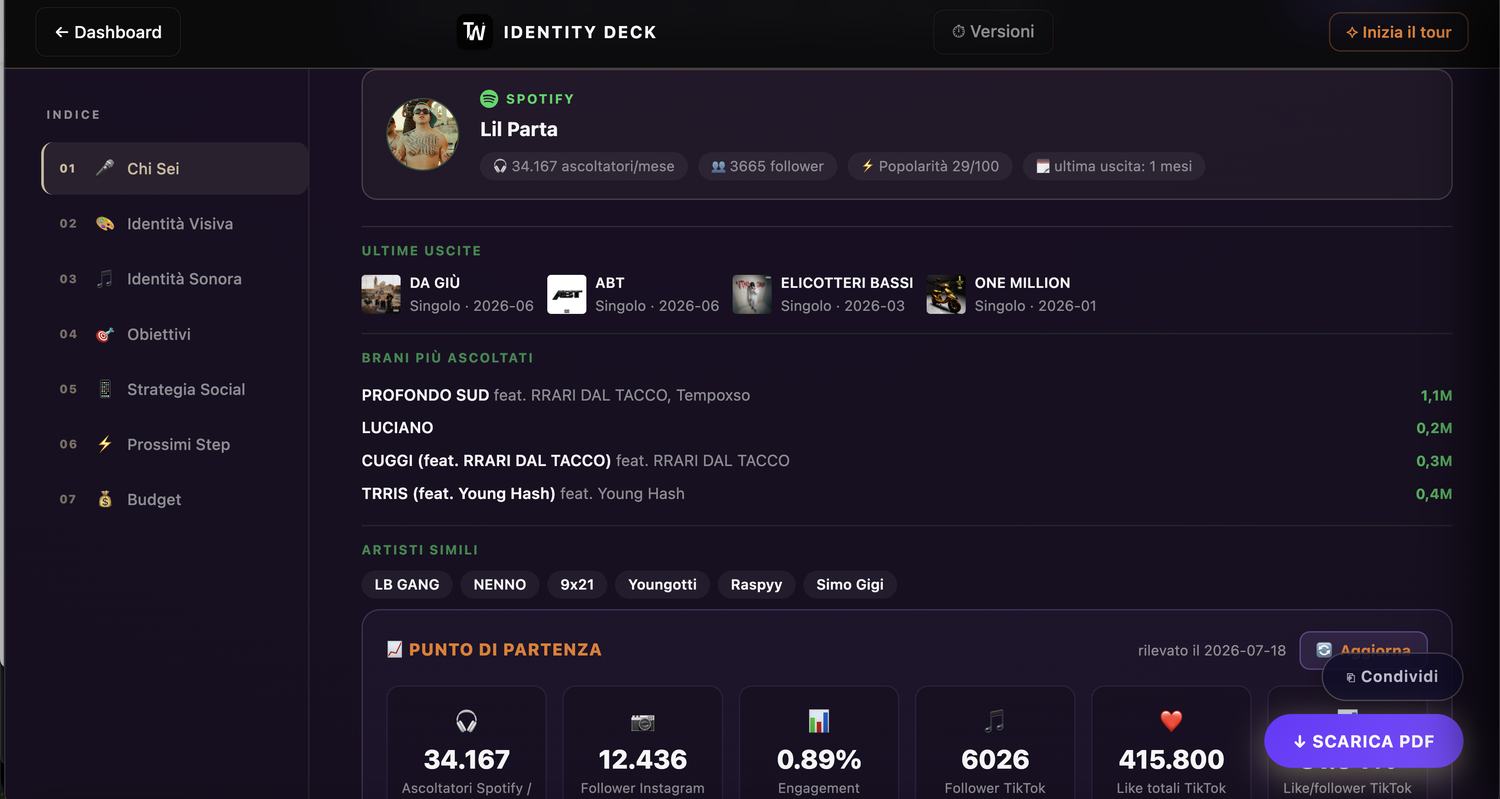This screenshot has height=799, width=1500.
Task: Click the TRRIS track title
Action: tap(458, 493)
